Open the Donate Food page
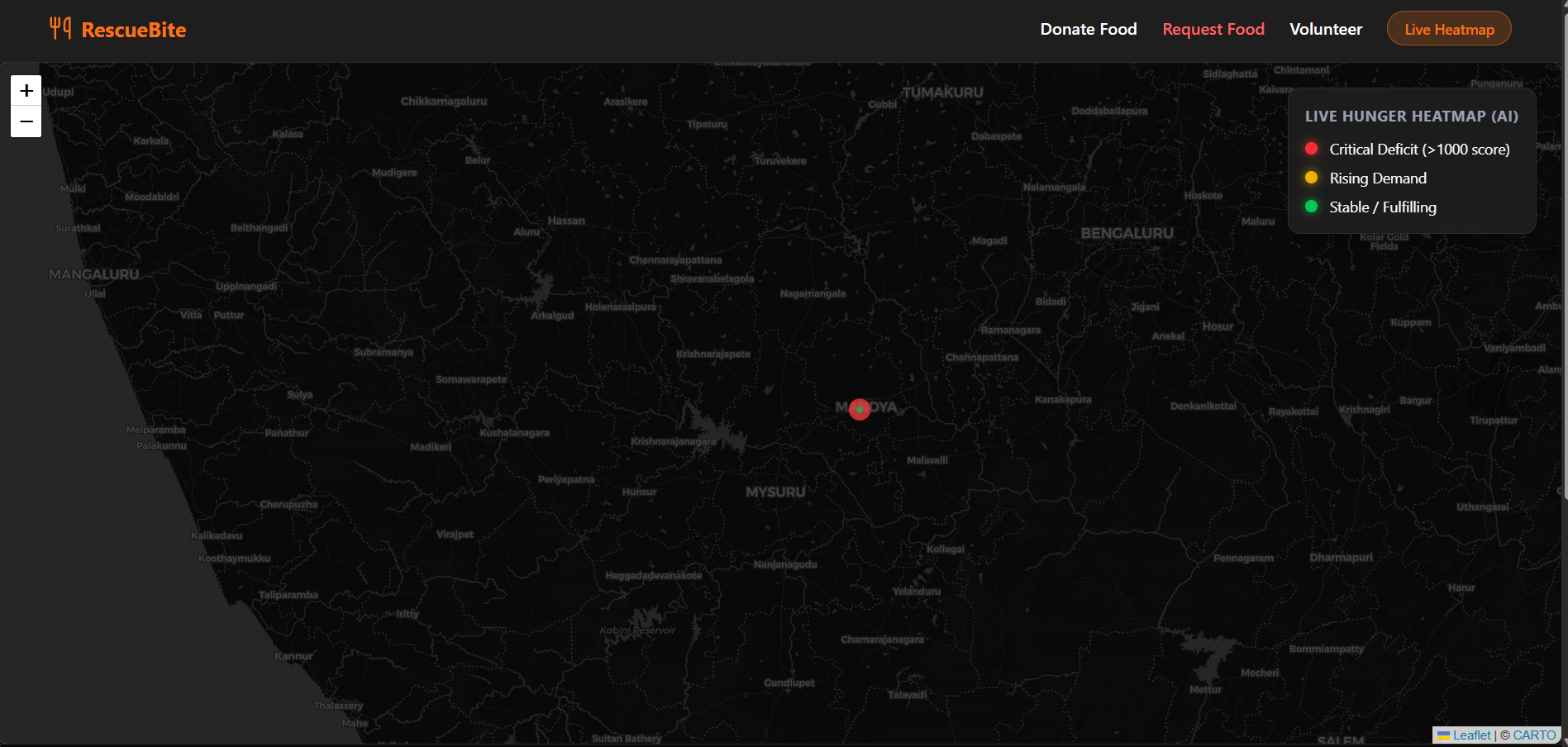 coord(1089,29)
